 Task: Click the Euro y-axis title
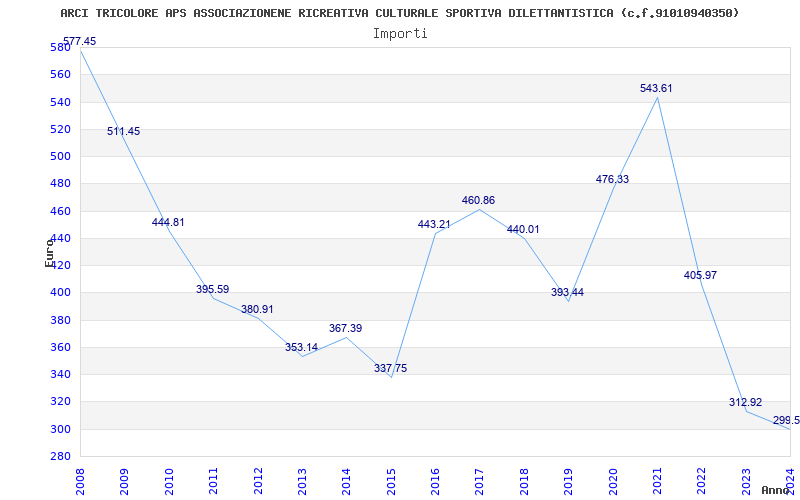click(49, 253)
